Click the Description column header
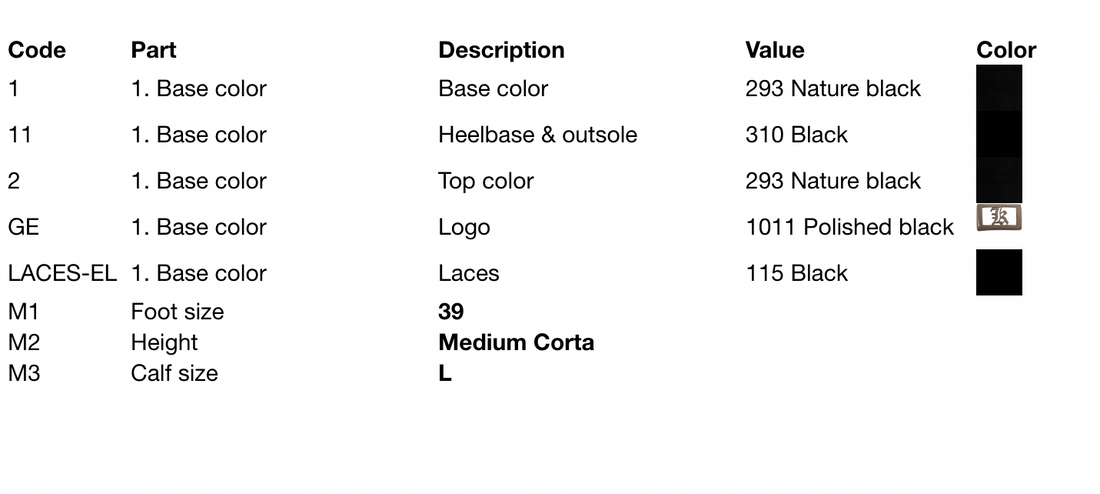 click(x=502, y=50)
